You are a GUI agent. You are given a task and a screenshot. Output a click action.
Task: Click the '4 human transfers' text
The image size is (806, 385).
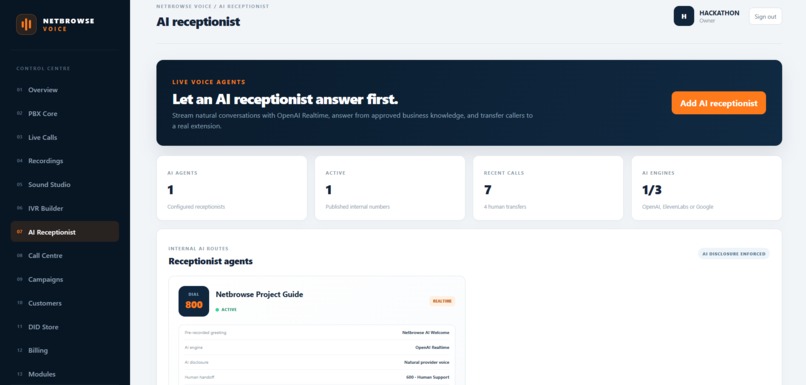coord(505,207)
